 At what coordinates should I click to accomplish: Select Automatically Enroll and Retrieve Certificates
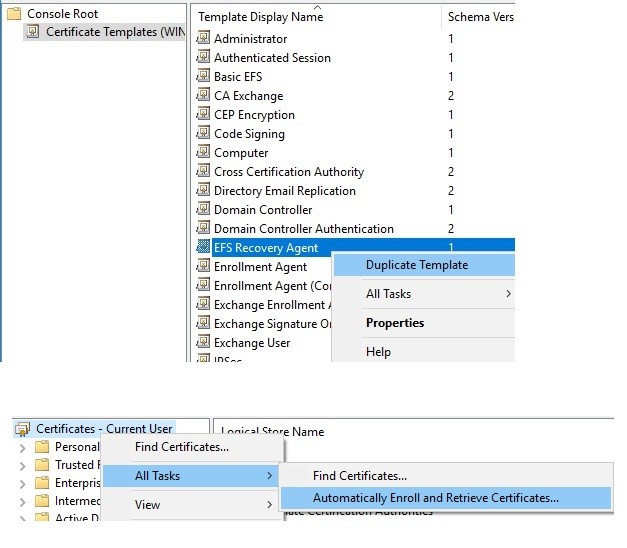435,497
